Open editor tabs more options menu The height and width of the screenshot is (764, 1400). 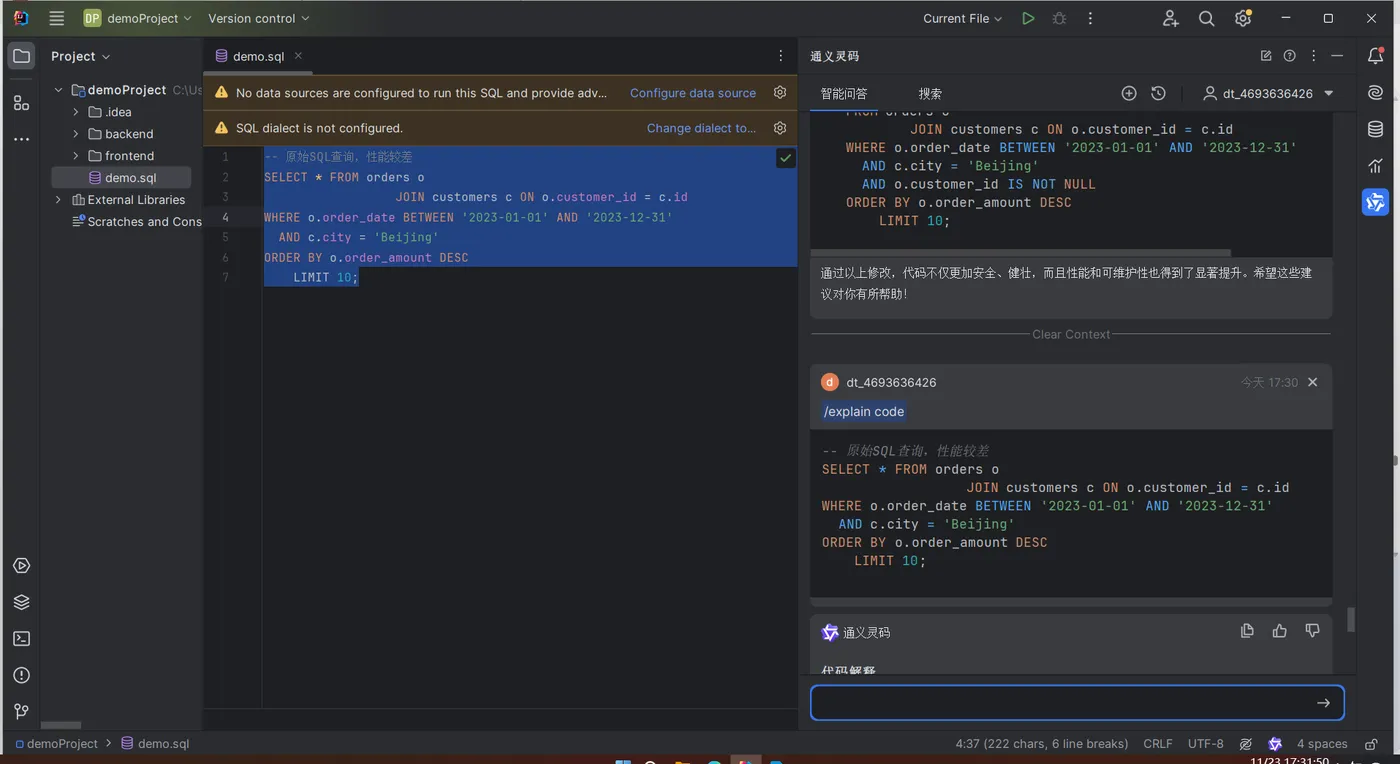click(781, 56)
